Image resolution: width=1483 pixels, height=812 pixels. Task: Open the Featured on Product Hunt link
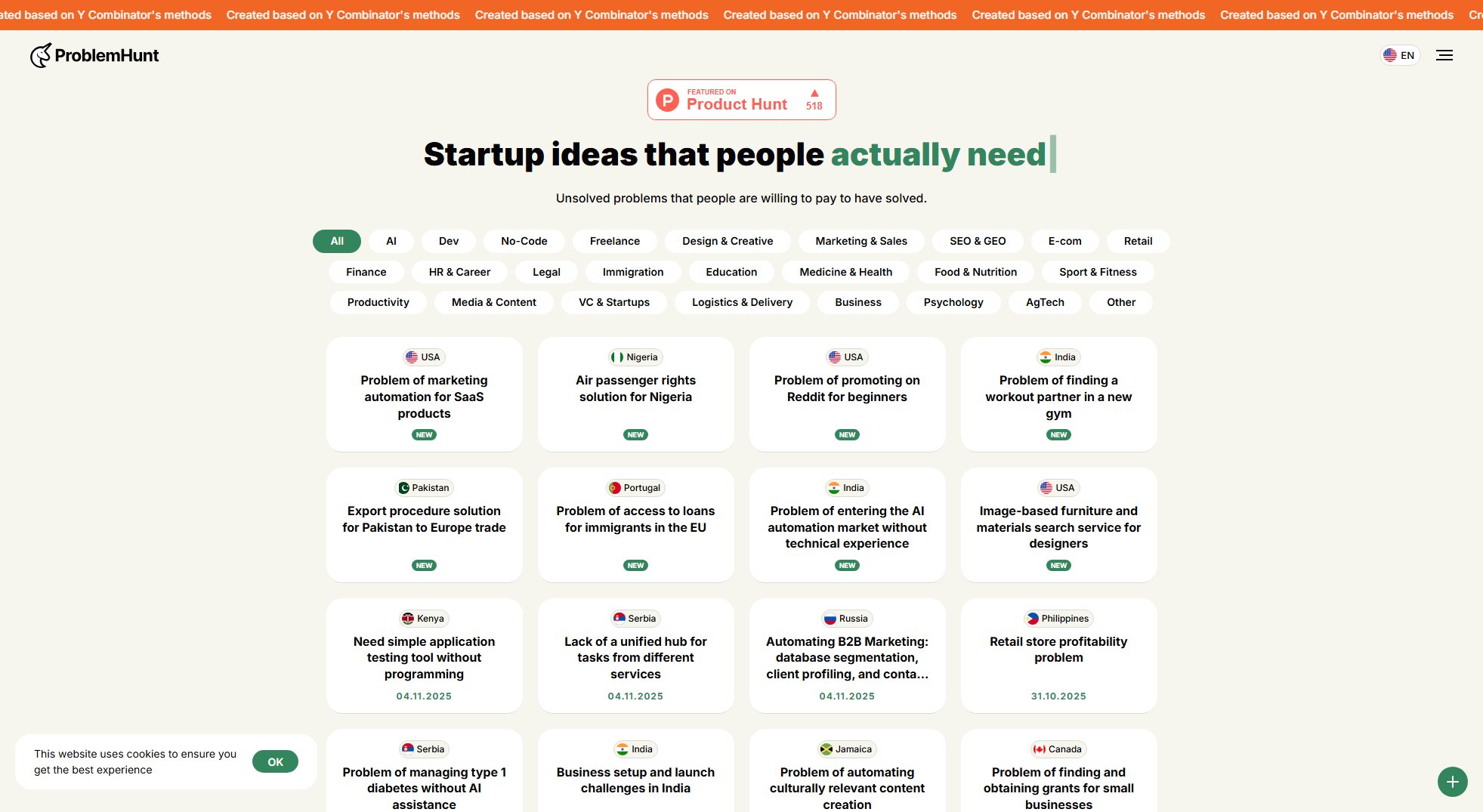coord(741,99)
